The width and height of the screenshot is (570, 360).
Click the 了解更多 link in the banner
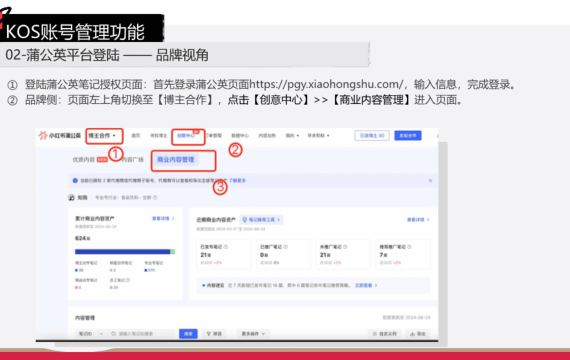237,180
